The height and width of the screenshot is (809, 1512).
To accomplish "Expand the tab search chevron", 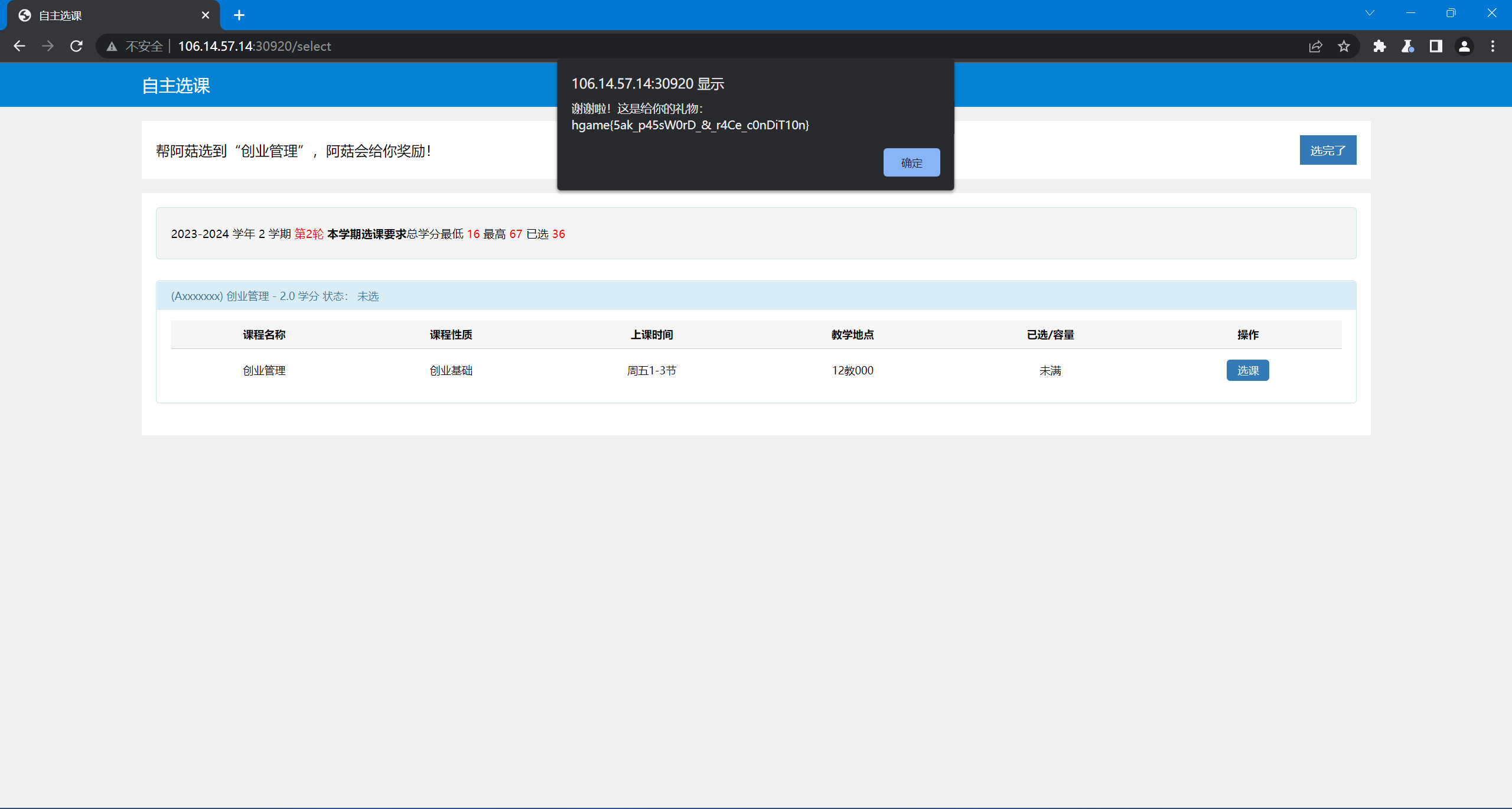I will 1370,13.
